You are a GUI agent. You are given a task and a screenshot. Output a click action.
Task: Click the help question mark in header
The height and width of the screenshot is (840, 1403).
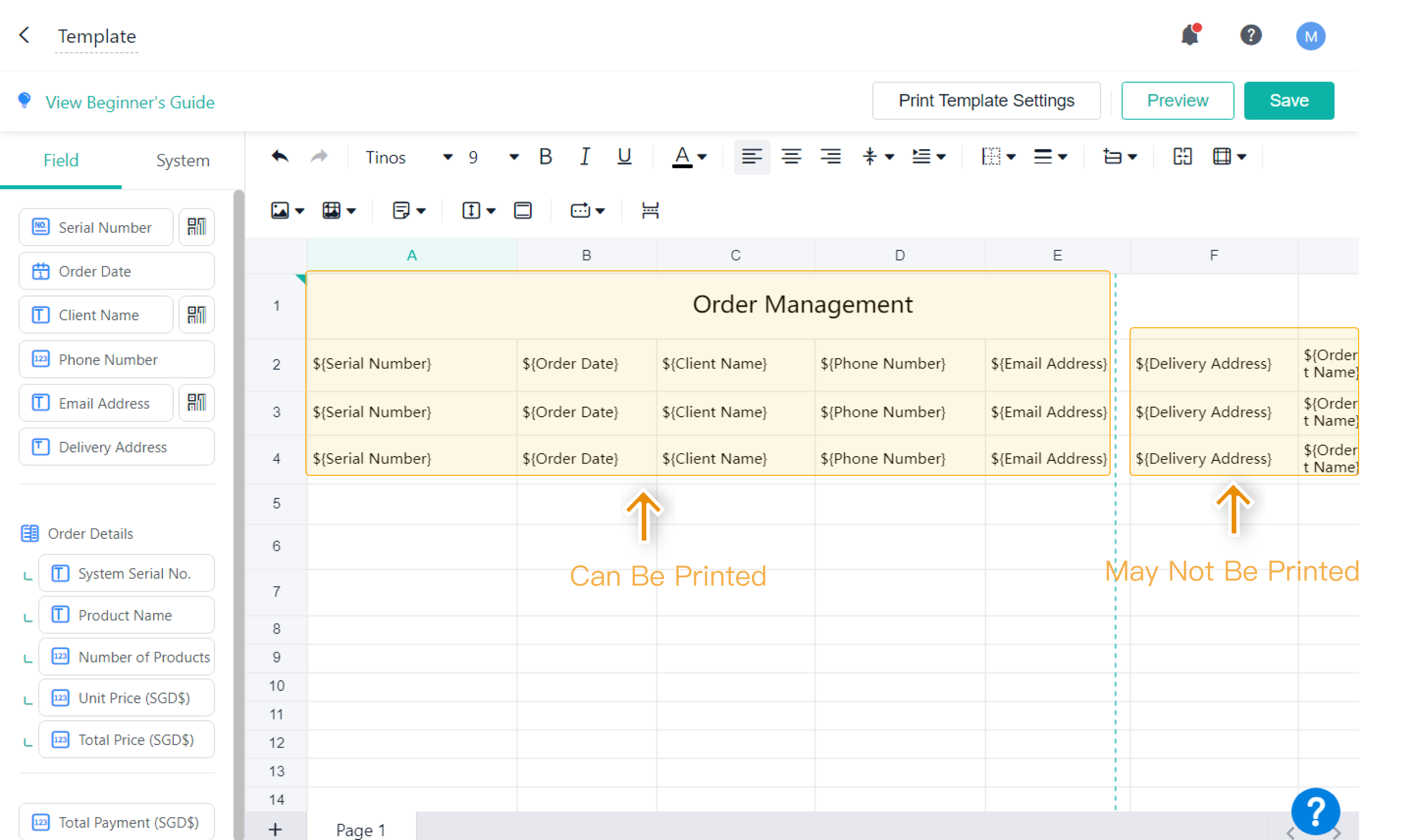pyautogui.click(x=1250, y=36)
